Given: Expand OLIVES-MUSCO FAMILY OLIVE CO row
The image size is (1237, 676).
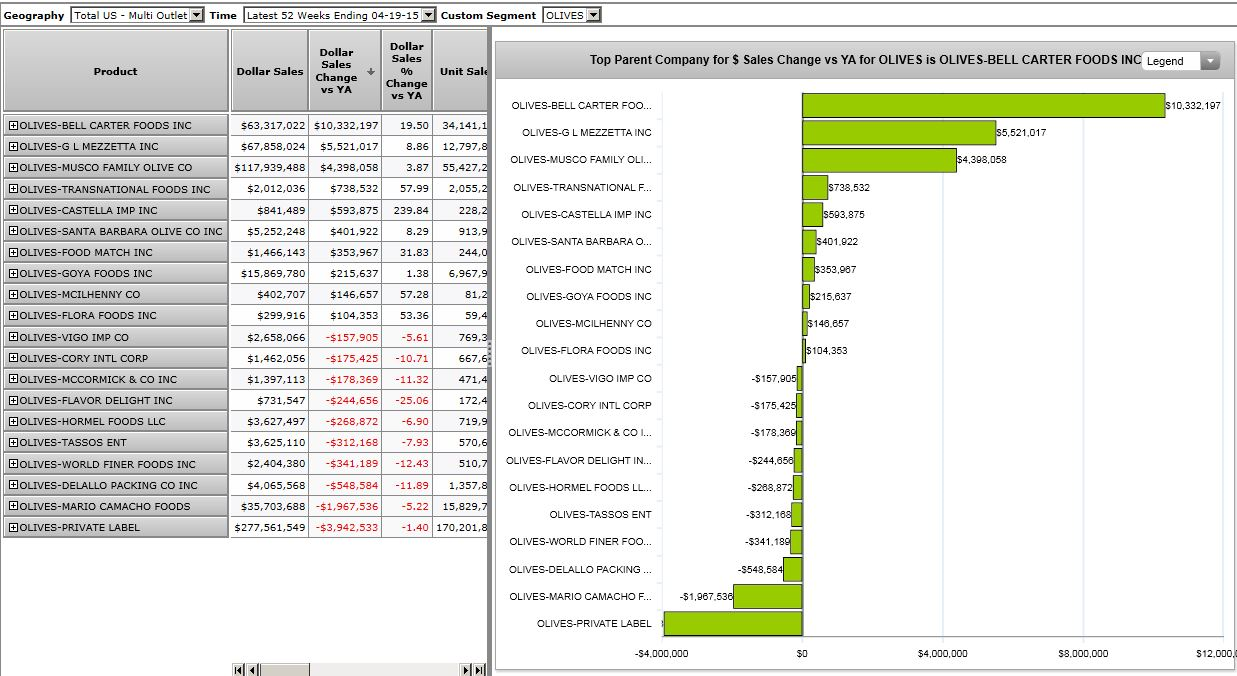Looking at the screenshot, I should 13,168.
